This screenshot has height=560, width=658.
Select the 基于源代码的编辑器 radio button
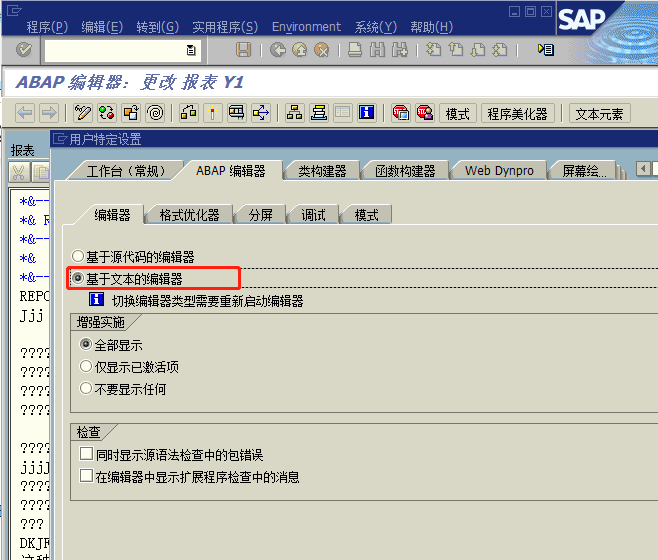tap(78, 256)
